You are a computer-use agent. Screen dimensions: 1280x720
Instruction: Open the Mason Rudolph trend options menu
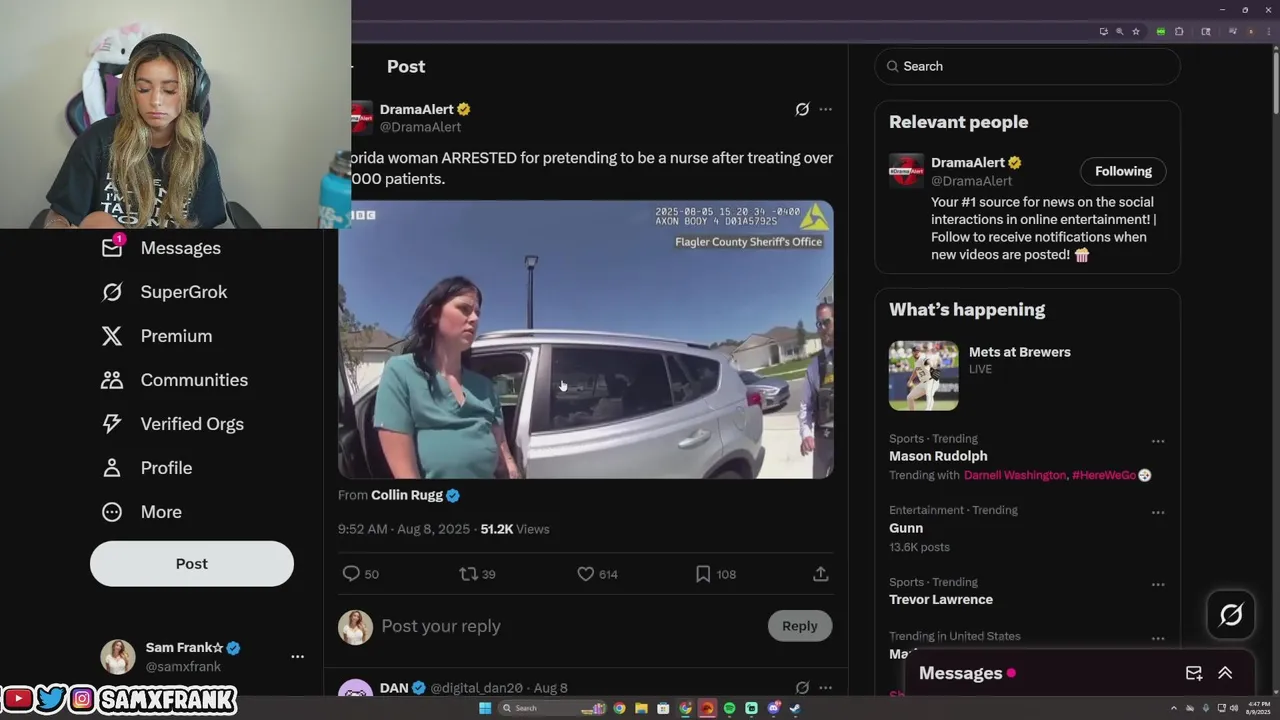point(1158,441)
